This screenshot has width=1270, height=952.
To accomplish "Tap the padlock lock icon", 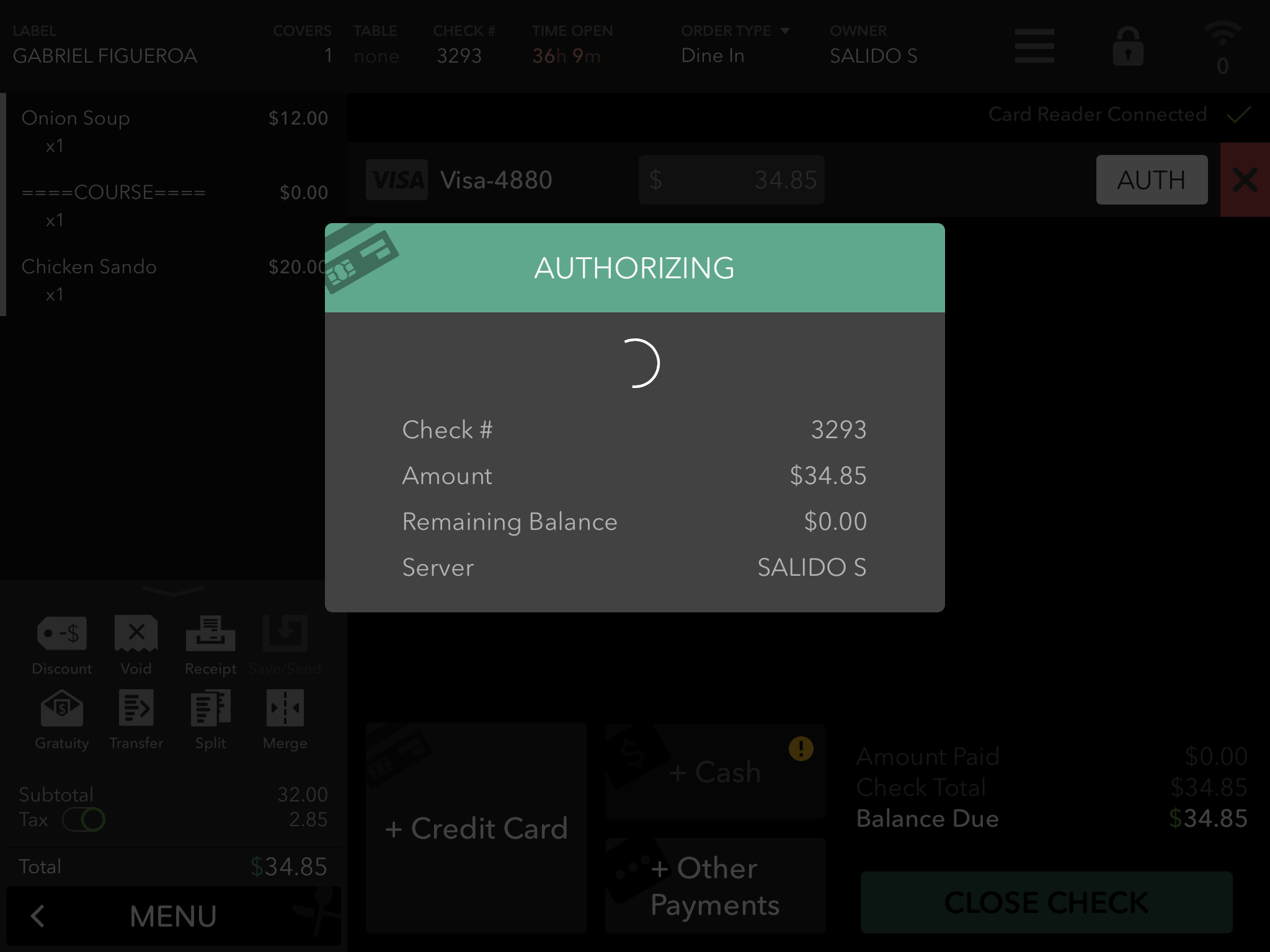I will coord(1128,46).
